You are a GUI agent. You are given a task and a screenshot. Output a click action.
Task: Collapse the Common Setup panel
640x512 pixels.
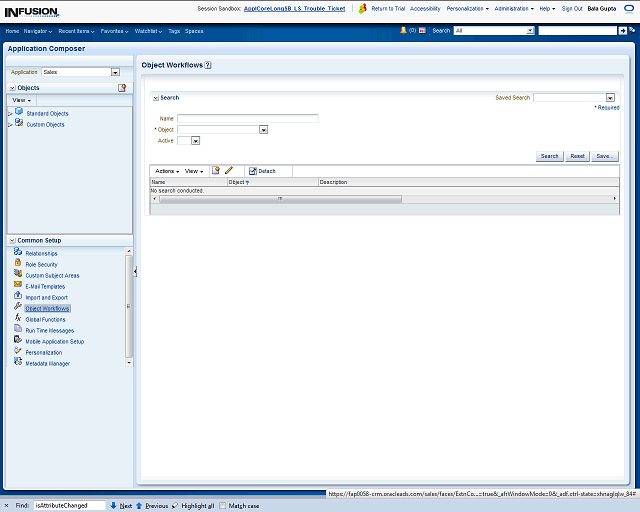point(12,241)
